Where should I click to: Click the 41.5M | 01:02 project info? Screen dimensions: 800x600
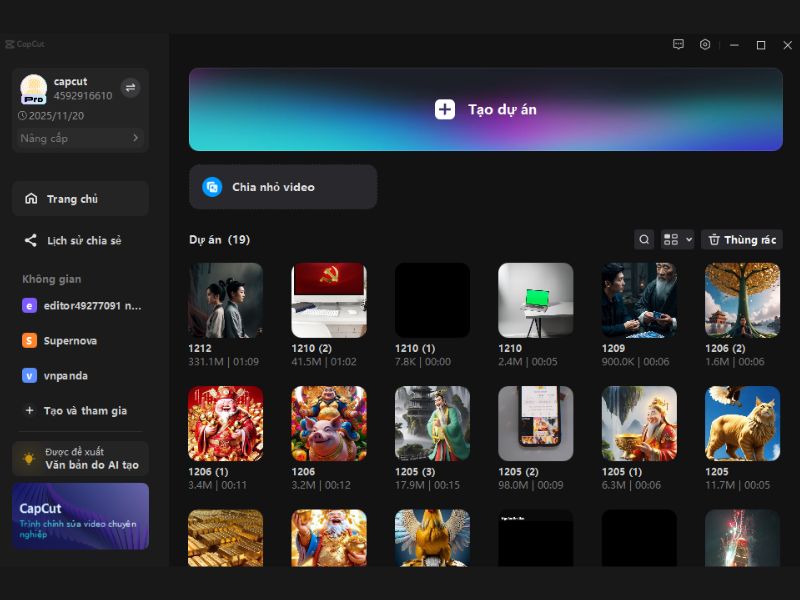(324, 362)
